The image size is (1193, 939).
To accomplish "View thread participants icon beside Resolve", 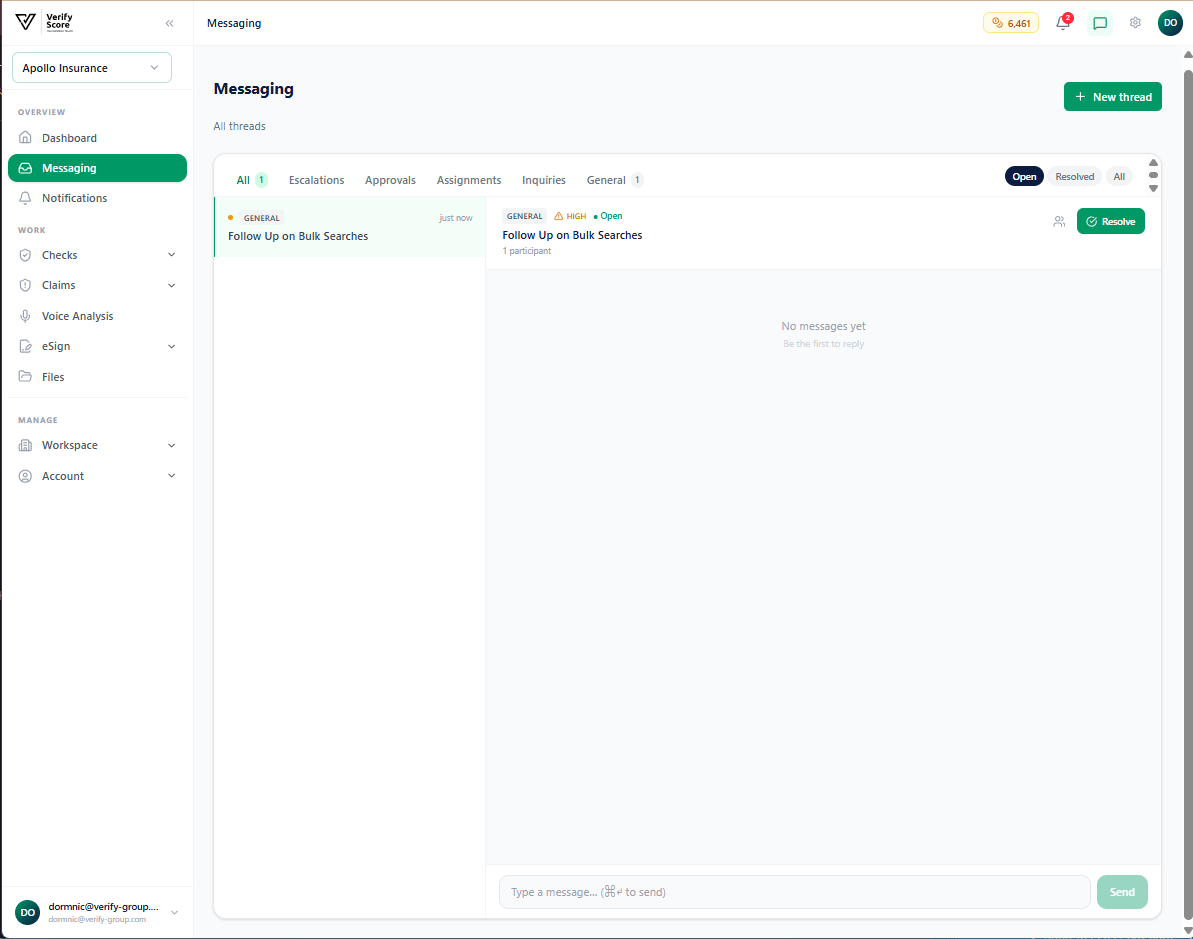I will pyautogui.click(x=1058, y=221).
